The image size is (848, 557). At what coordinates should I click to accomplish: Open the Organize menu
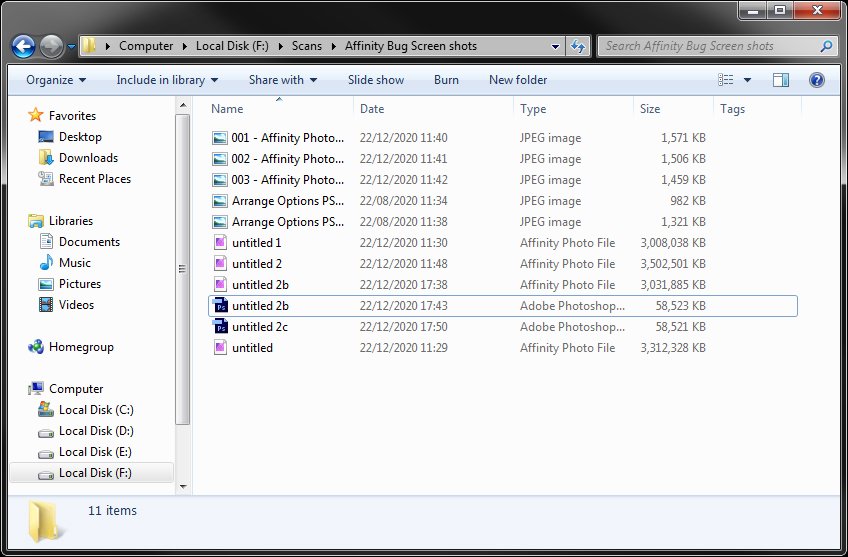click(x=56, y=80)
